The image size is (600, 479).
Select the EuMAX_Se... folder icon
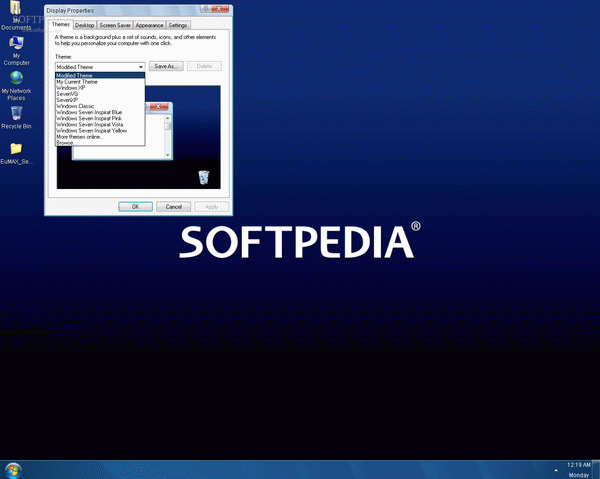[x=16, y=153]
